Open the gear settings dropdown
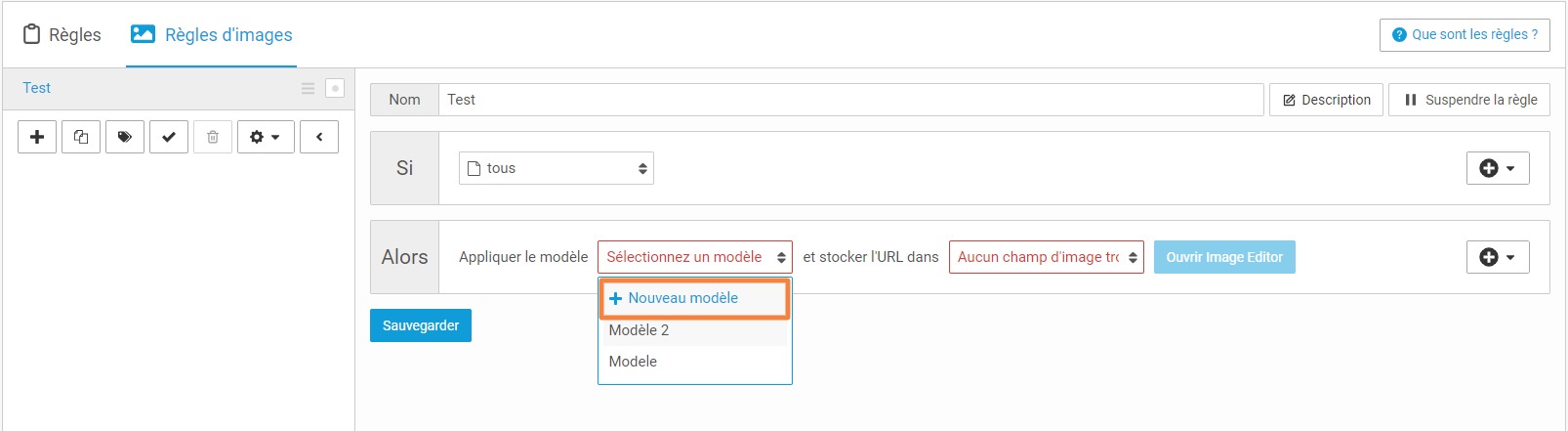1568x431 pixels. point(266,137)
